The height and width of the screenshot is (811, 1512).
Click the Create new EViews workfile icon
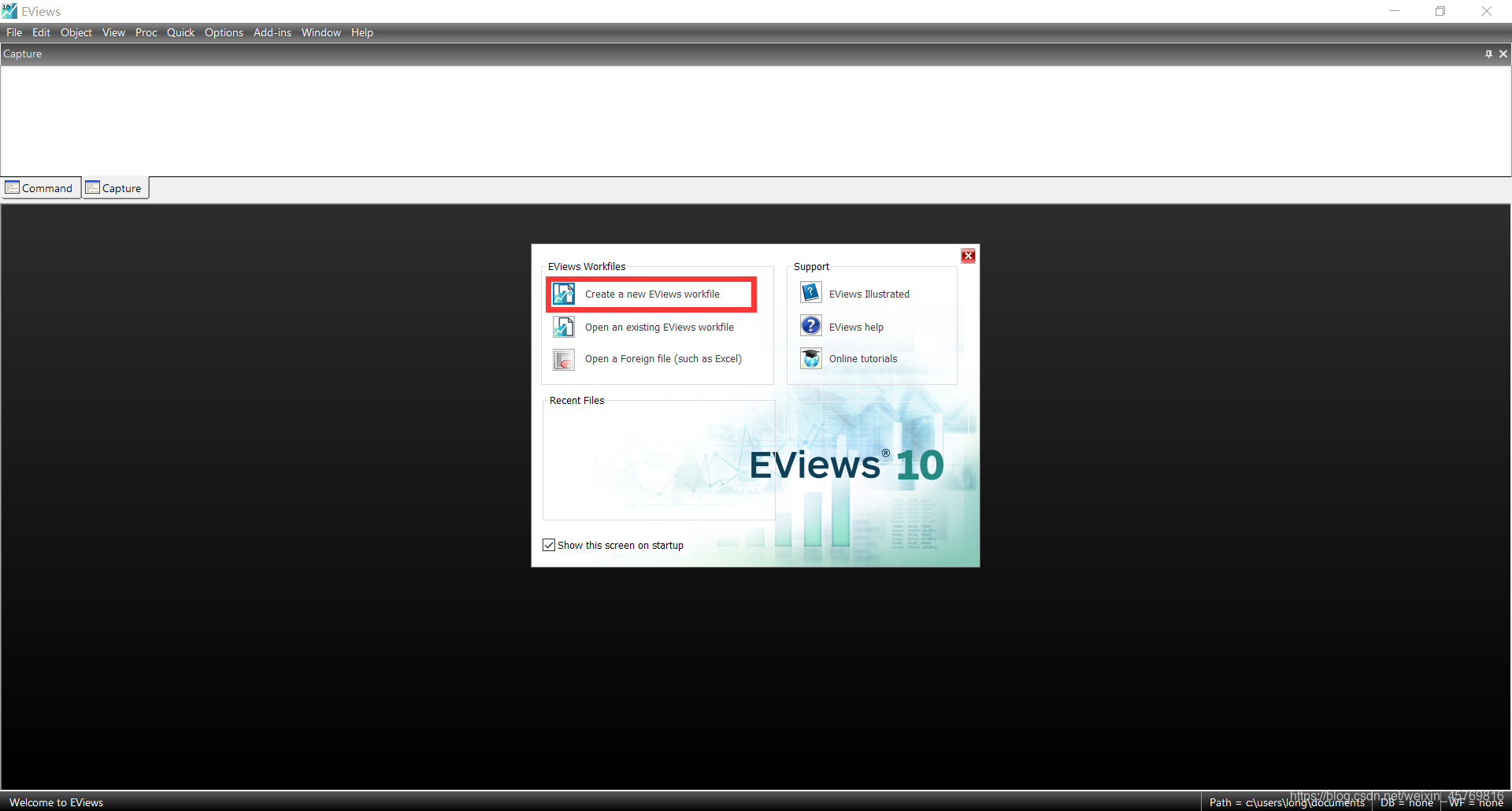[564, 294]
